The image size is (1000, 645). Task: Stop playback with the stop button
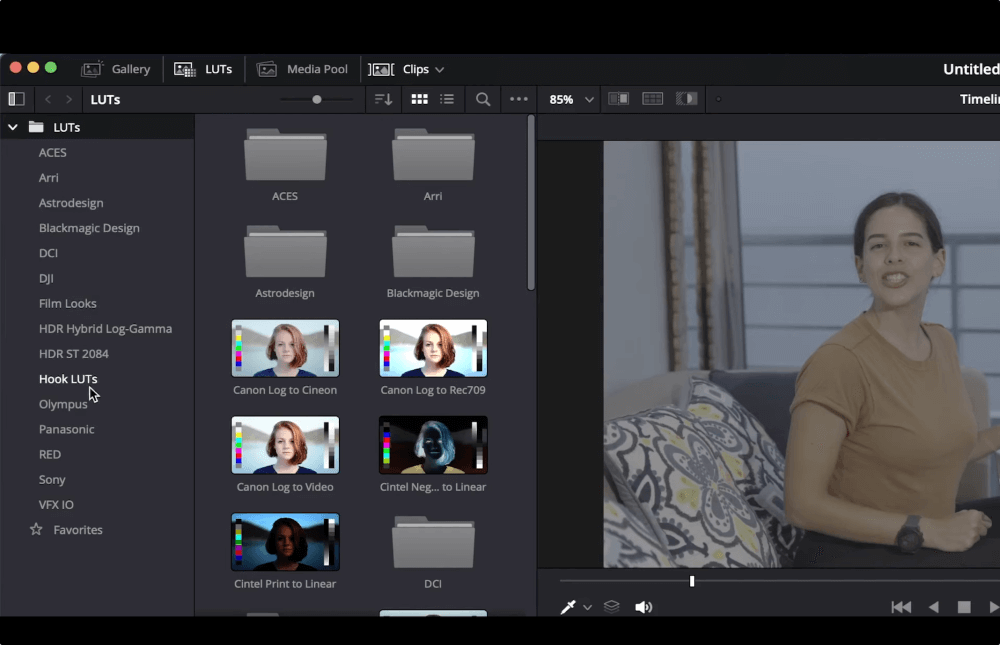click(964, 607)
